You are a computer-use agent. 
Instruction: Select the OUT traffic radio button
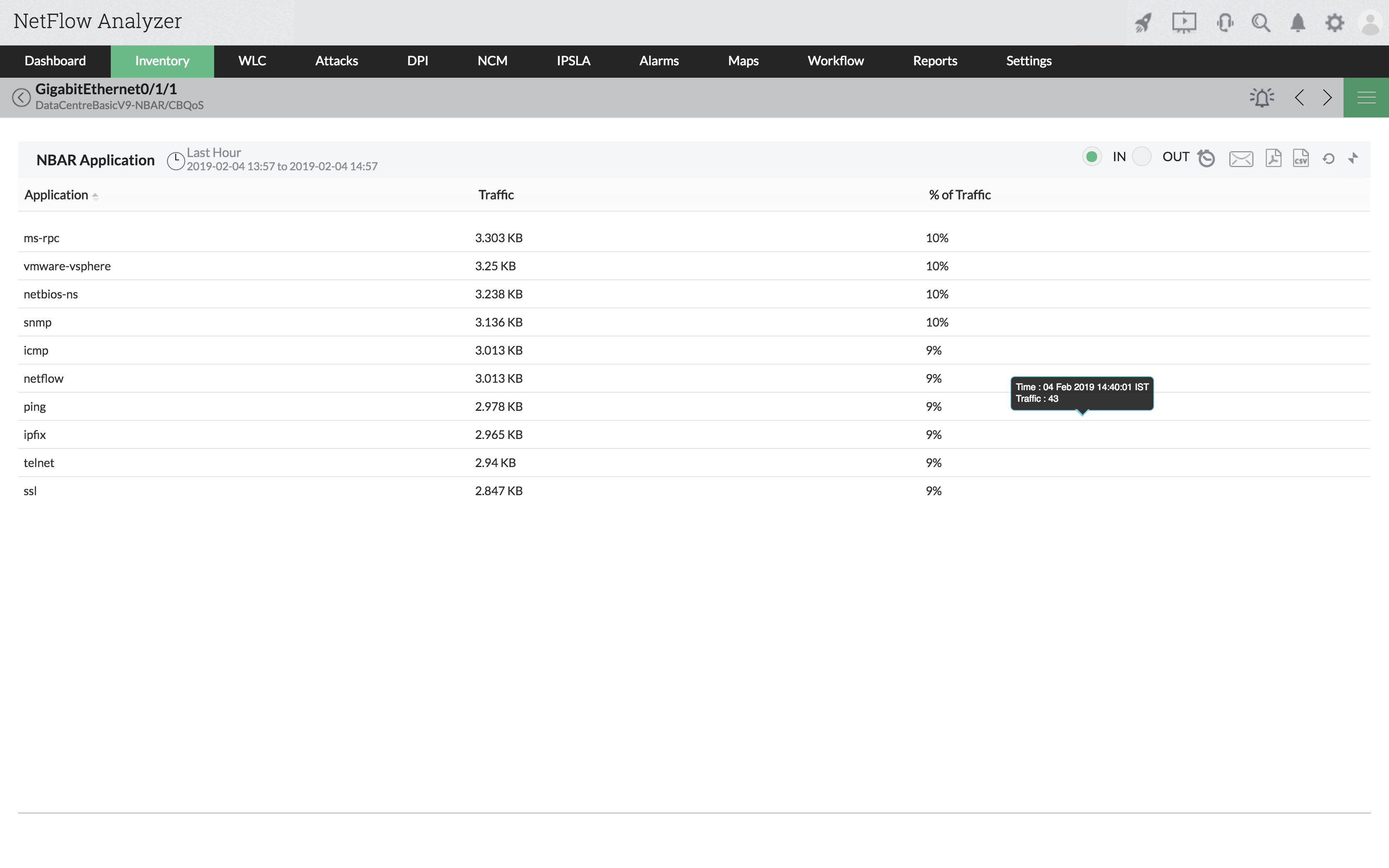coord(1142,157)
